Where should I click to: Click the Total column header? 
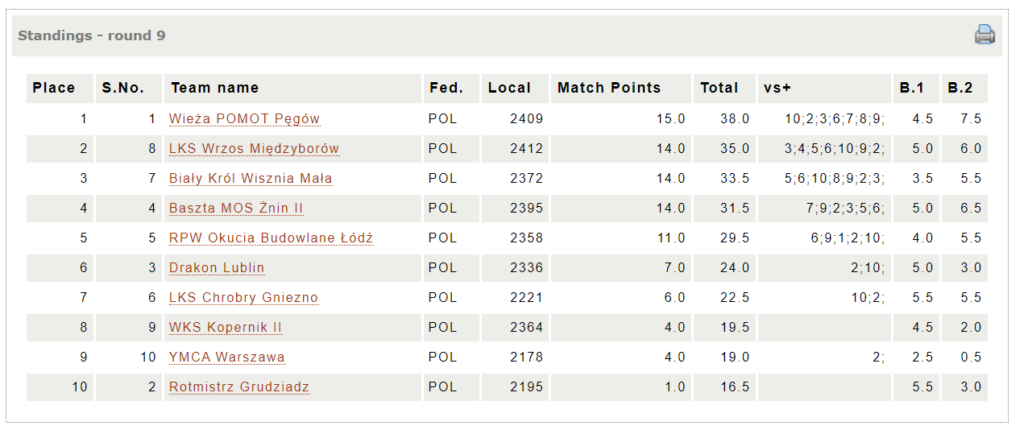click(x=719, y=88)
